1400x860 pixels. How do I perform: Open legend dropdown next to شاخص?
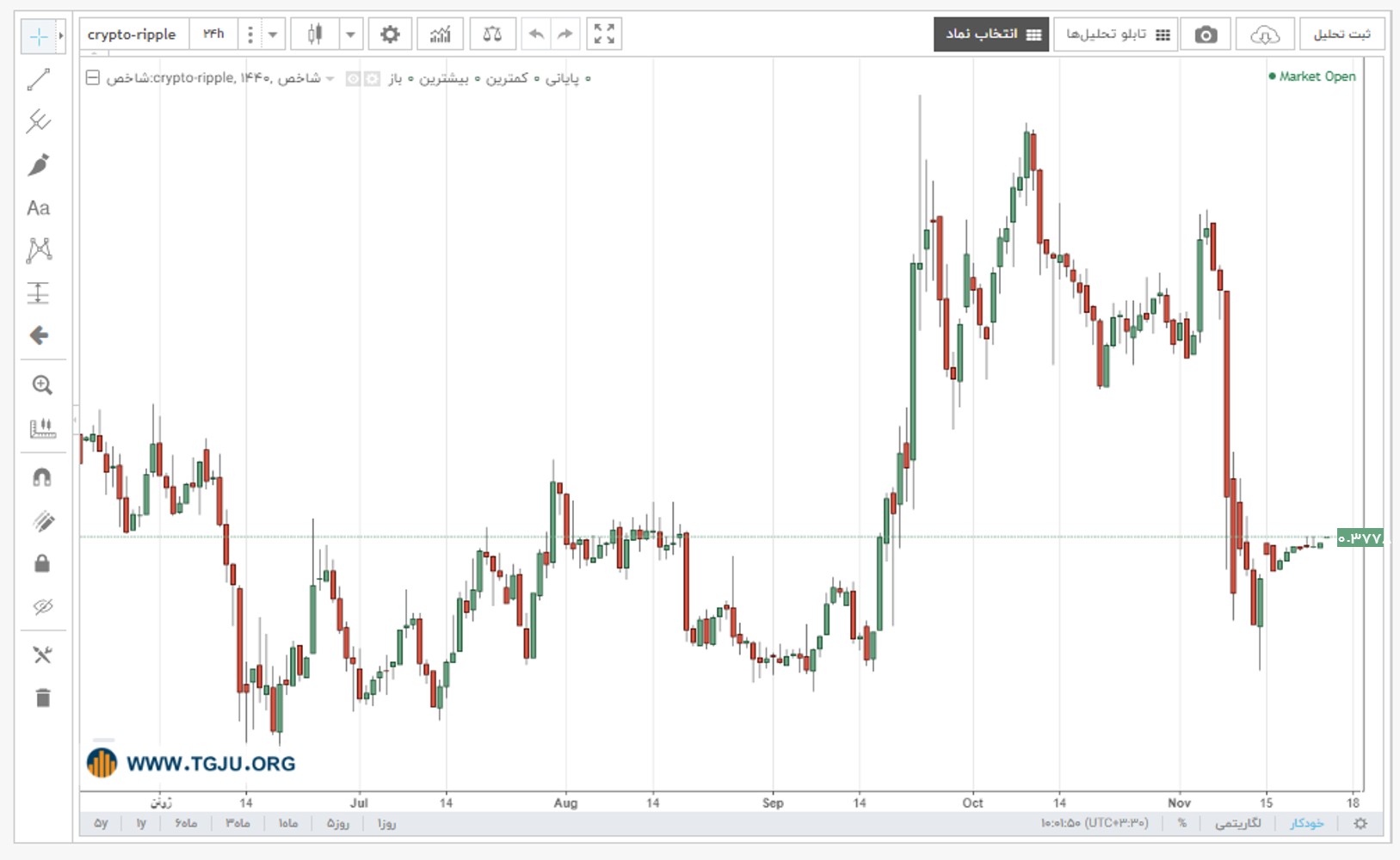tap(330, 79)
